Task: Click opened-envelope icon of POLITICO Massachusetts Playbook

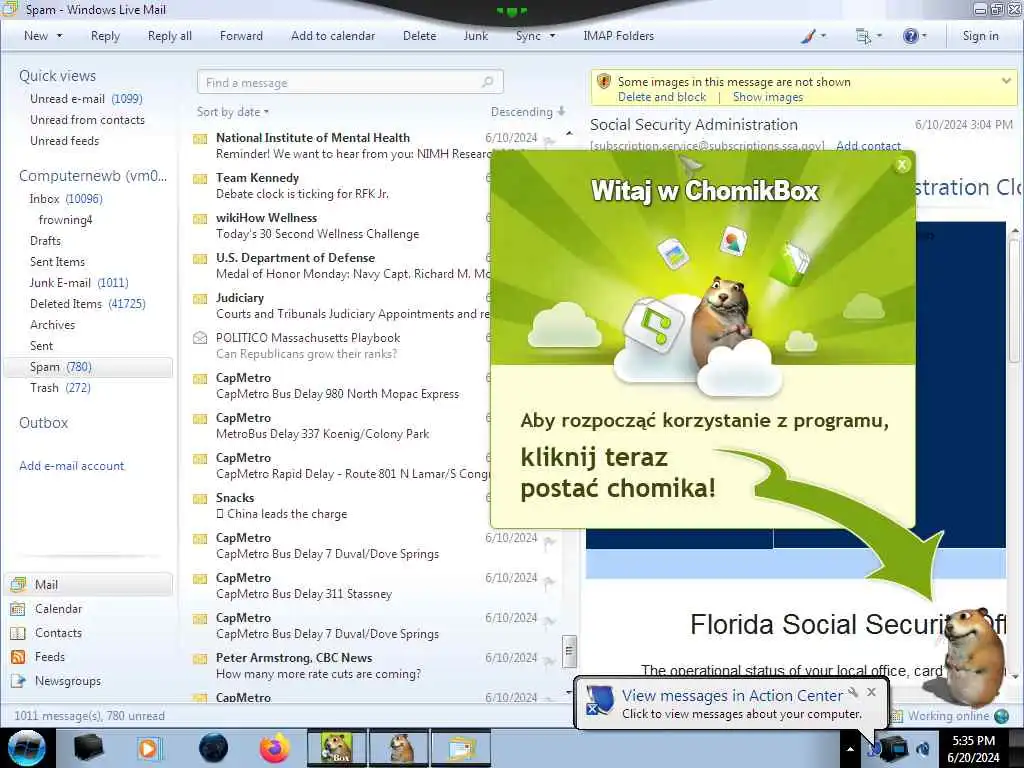Action: point(200,338)
